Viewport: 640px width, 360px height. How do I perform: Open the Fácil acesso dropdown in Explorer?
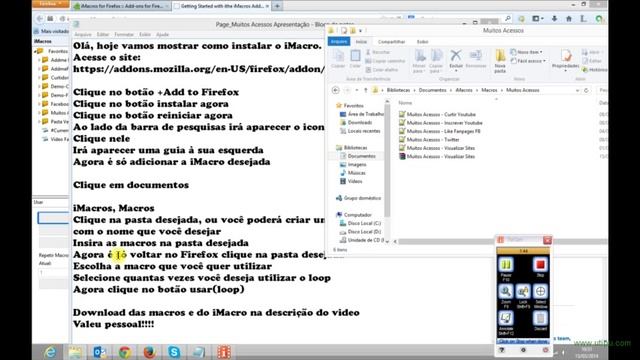pyautogui.click(x=528, y=61)
